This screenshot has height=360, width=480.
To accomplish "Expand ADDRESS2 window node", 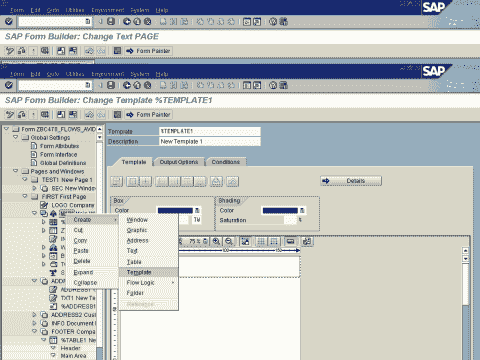I will pyautogui.click(x=34, y=314).
